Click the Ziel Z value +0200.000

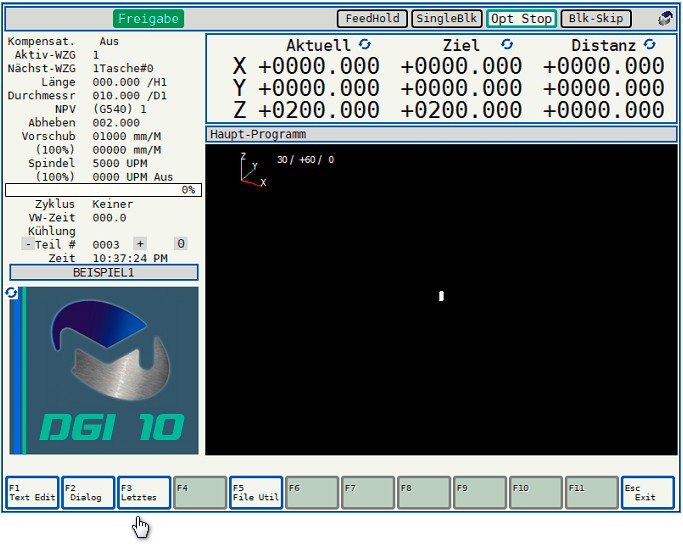tap(461, 109)
